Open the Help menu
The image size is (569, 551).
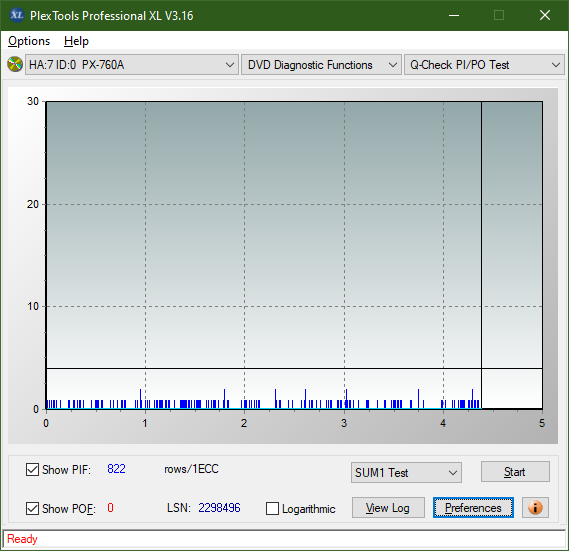(76, 41)
